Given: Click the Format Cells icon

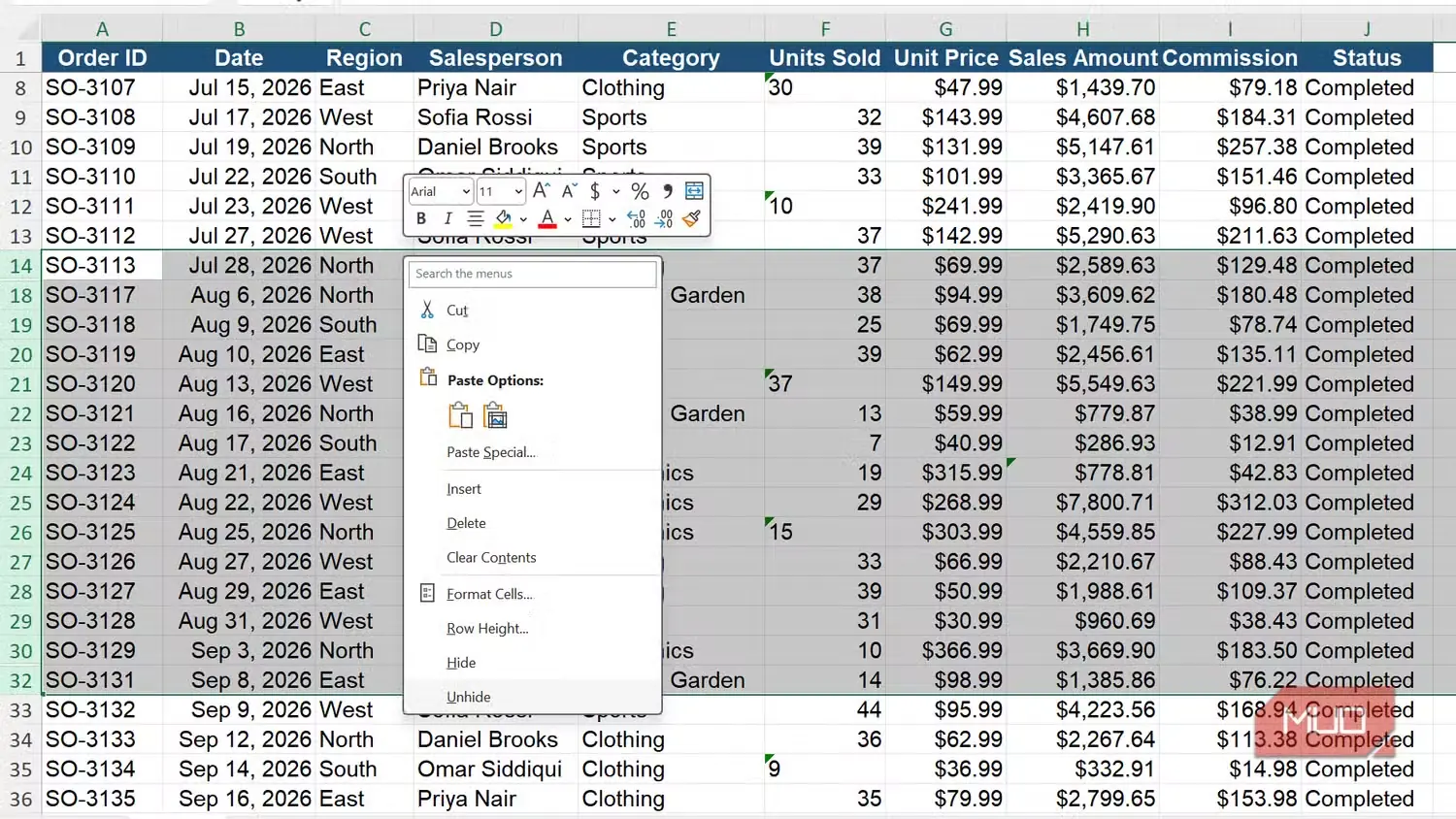Looking at the screenshot, I should [x=427, y=593].
